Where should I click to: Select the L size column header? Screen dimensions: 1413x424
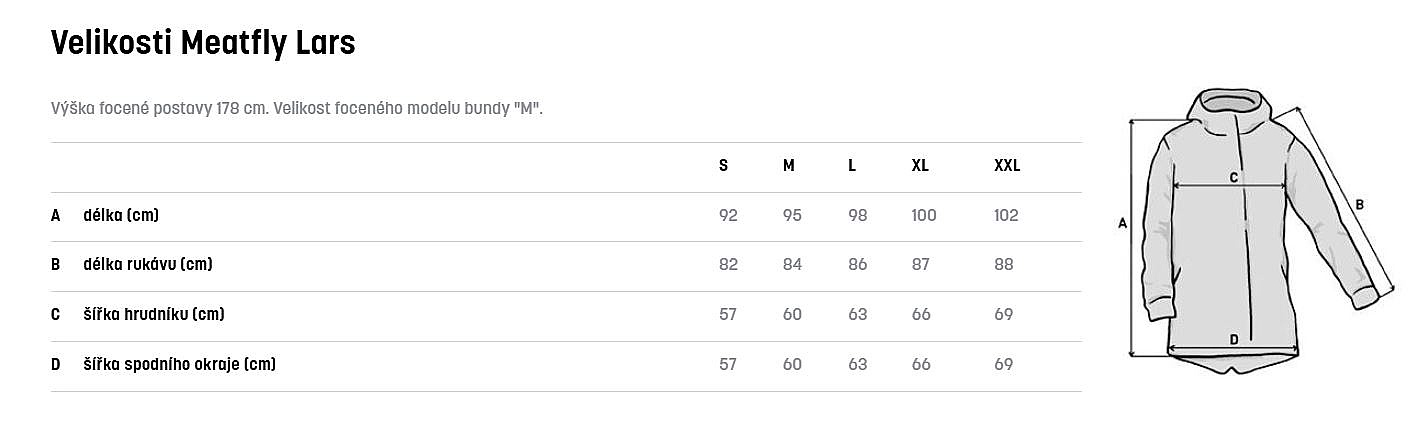click(852, 166)
